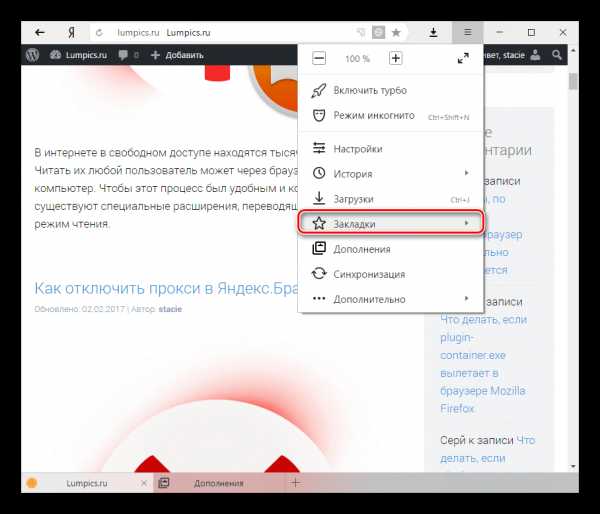Expand the История submenu
The image size is (600, 514).
click(x=391, y=174)
